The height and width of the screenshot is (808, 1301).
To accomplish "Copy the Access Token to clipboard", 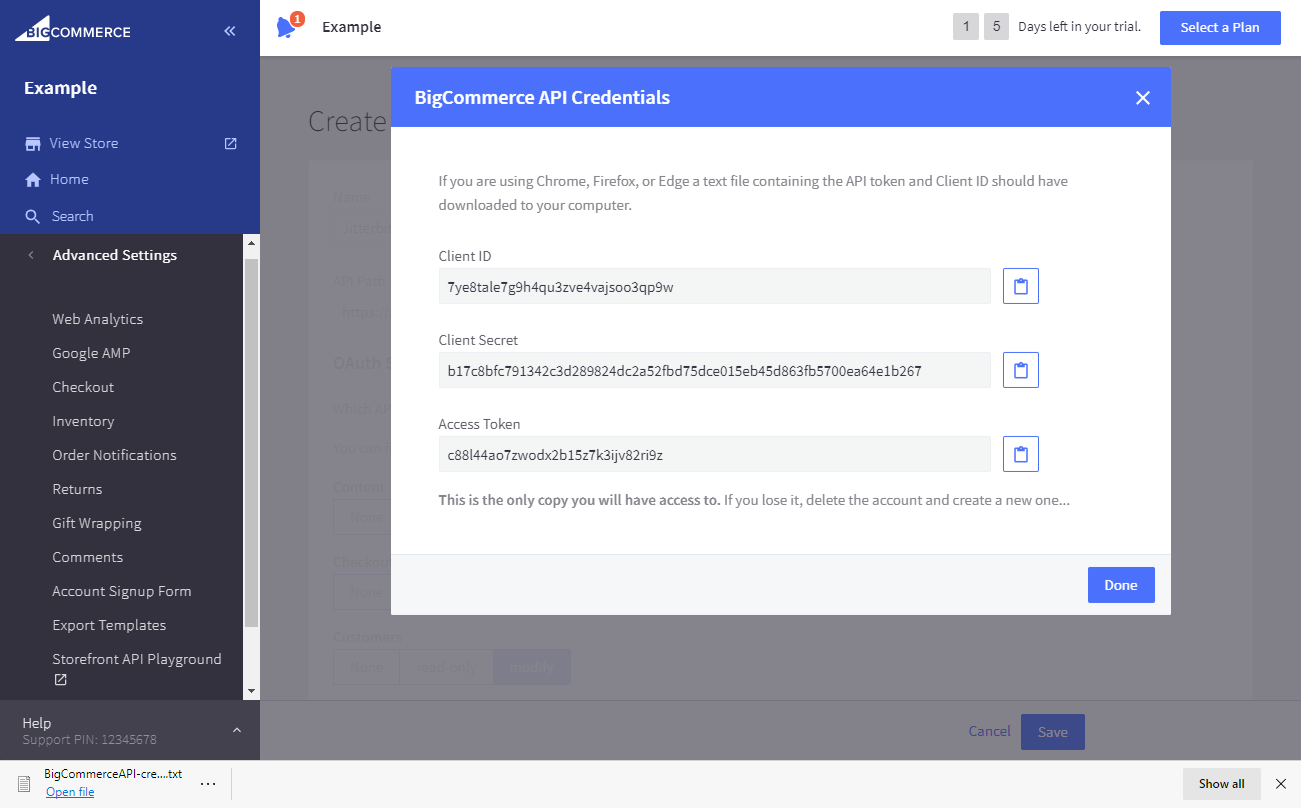I will (x=1020, y=454).
